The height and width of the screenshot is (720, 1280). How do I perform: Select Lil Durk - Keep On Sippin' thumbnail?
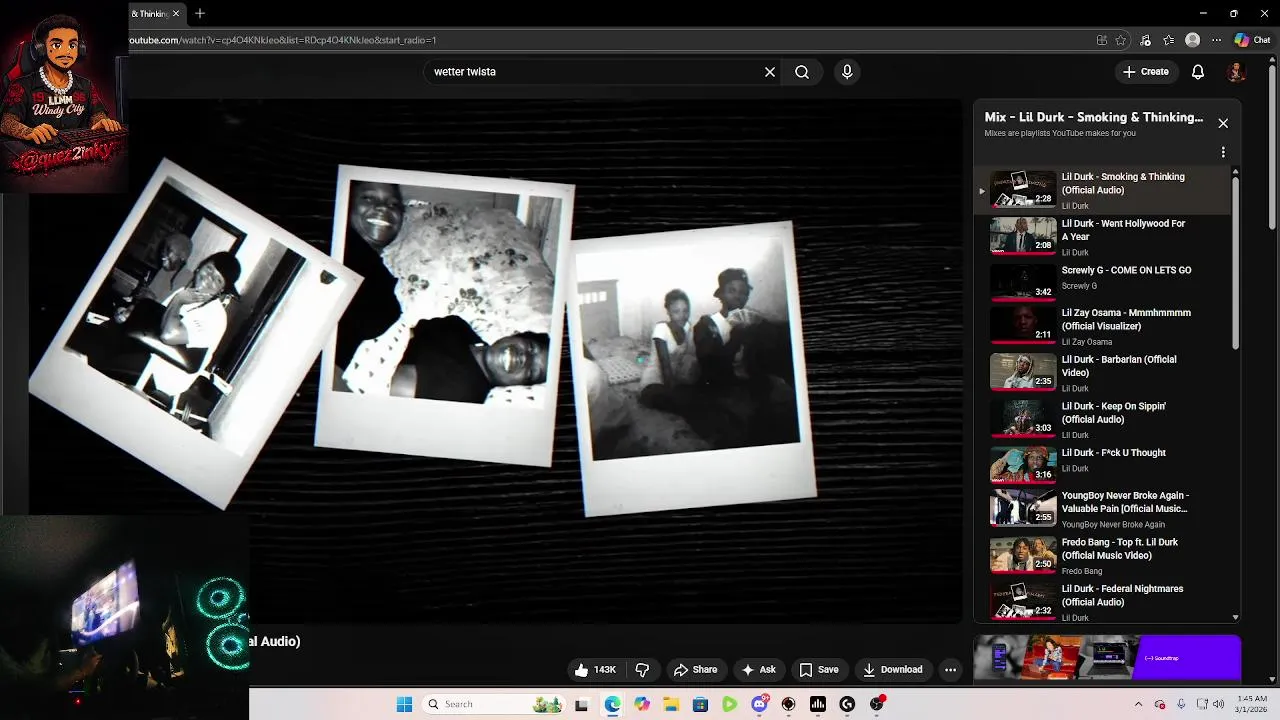tap(1023, 418)
